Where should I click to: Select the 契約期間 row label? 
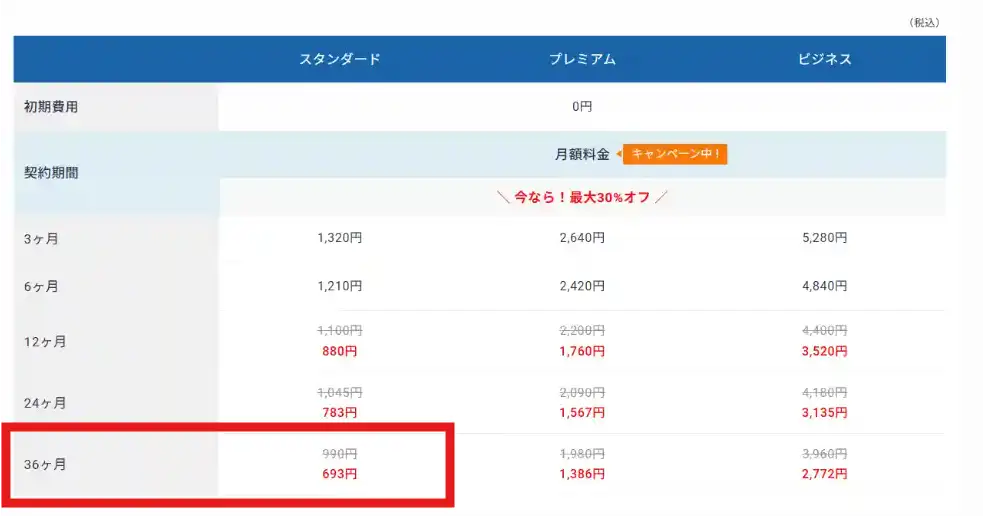51,173
